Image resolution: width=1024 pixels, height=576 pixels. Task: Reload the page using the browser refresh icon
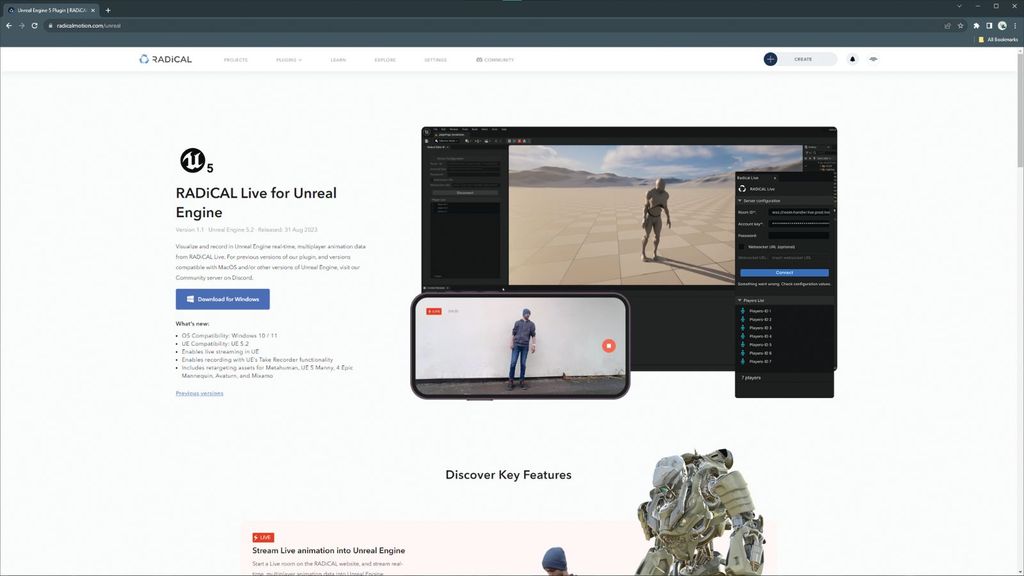(34, 25)
